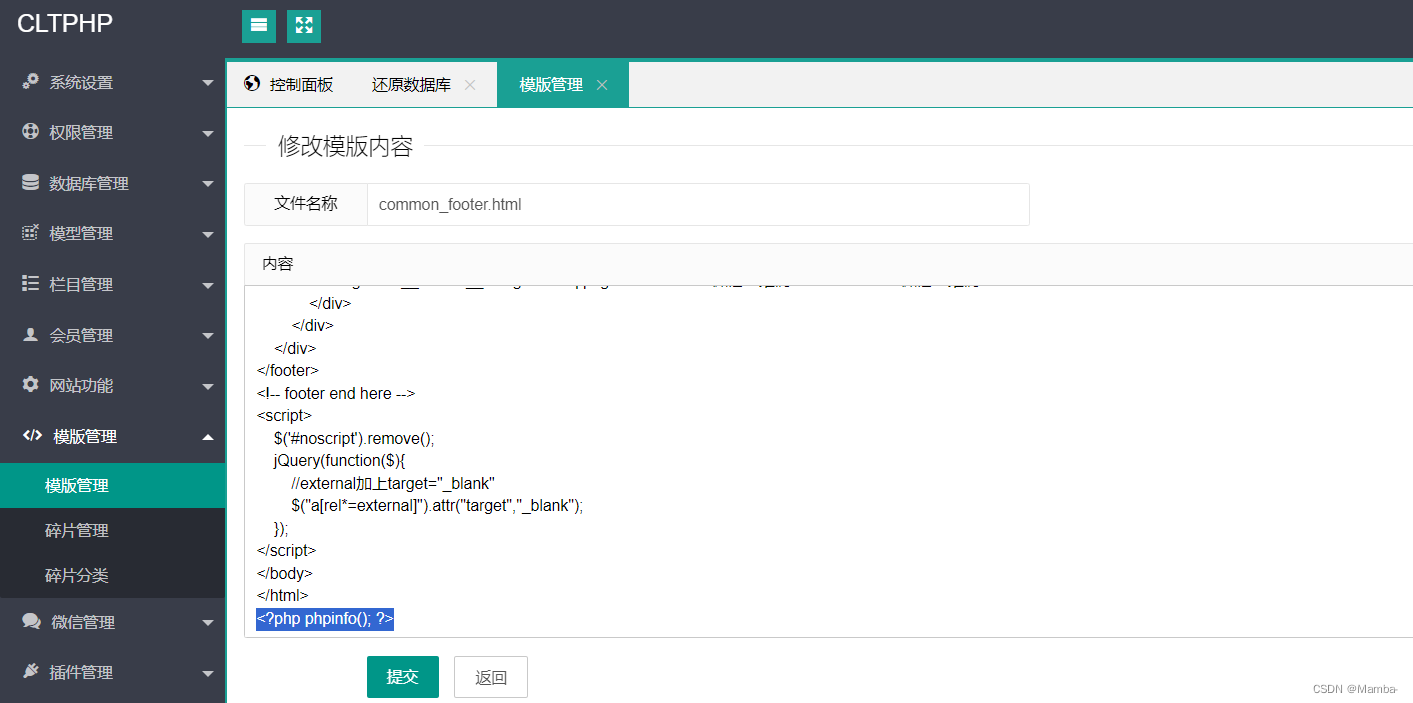Click the jQuery(function($){ line

click(x=339, y=460)
